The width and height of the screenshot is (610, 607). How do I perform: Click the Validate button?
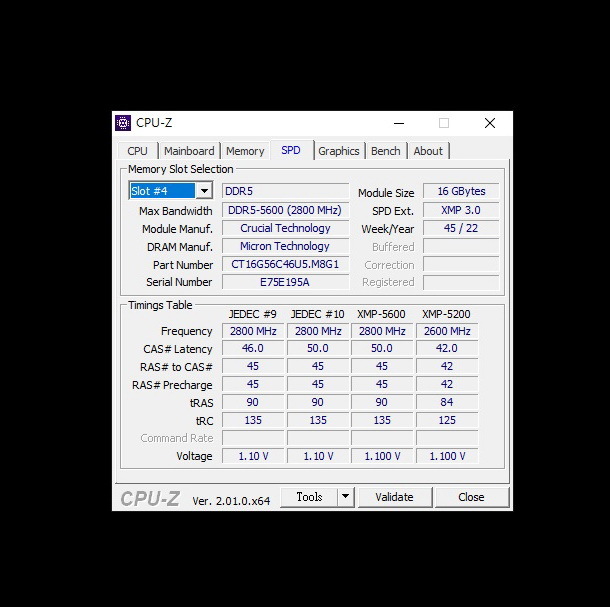[x=394, y=497]
